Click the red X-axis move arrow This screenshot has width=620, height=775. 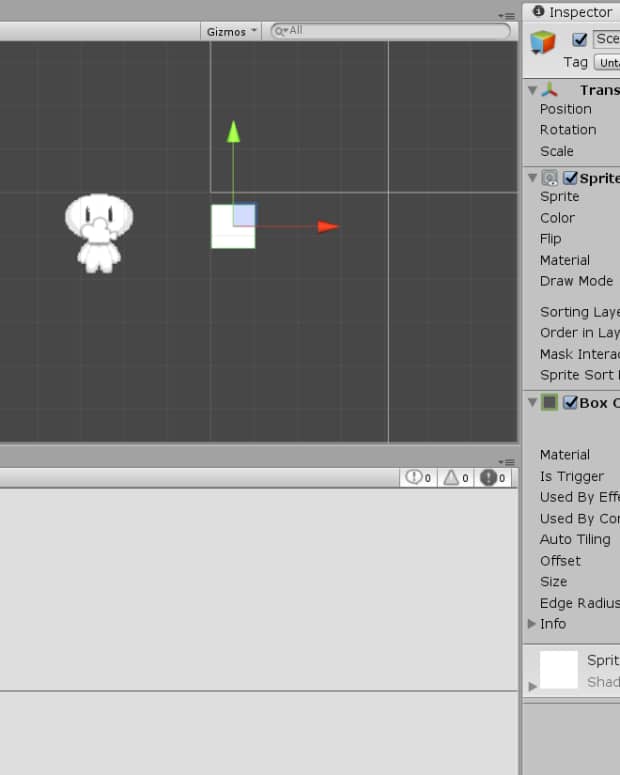[327, 227]
